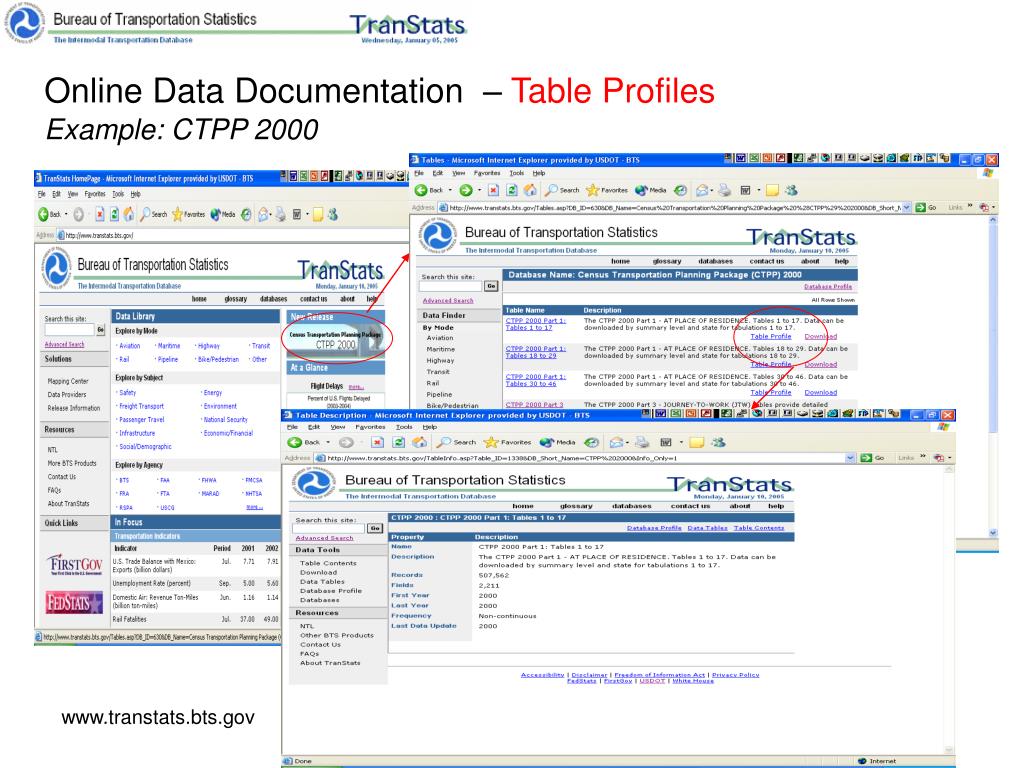The image size is (1024, 768).
Task: Click address URL field in Tables window
Action: (675, 208)
